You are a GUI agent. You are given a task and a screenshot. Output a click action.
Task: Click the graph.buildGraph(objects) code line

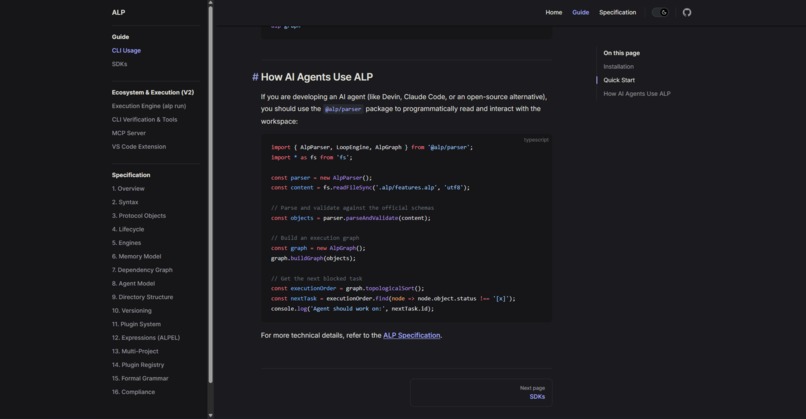(x=313, y=258)
